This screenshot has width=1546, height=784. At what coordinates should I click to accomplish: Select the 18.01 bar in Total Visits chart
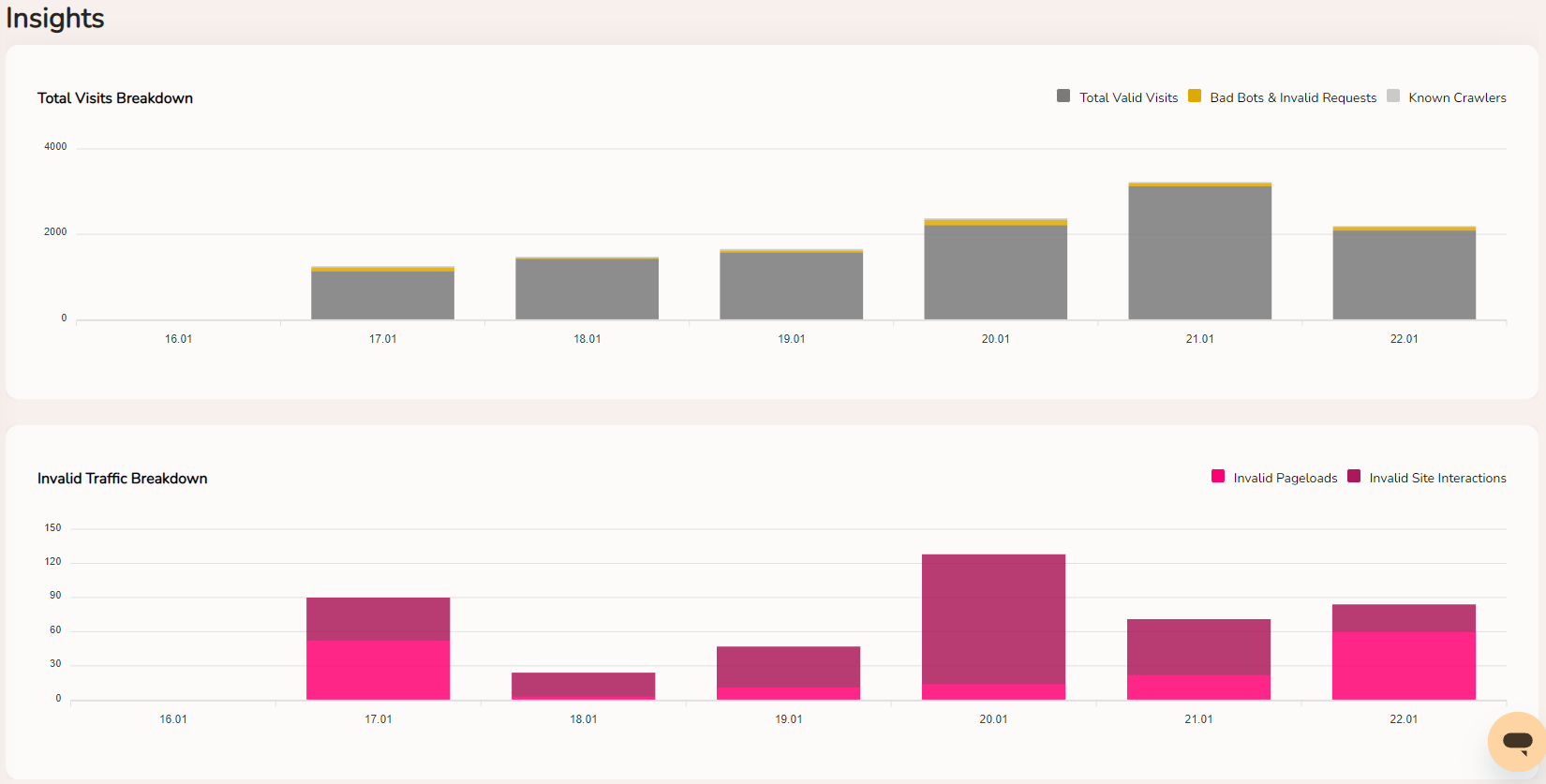tap(587, 289)
